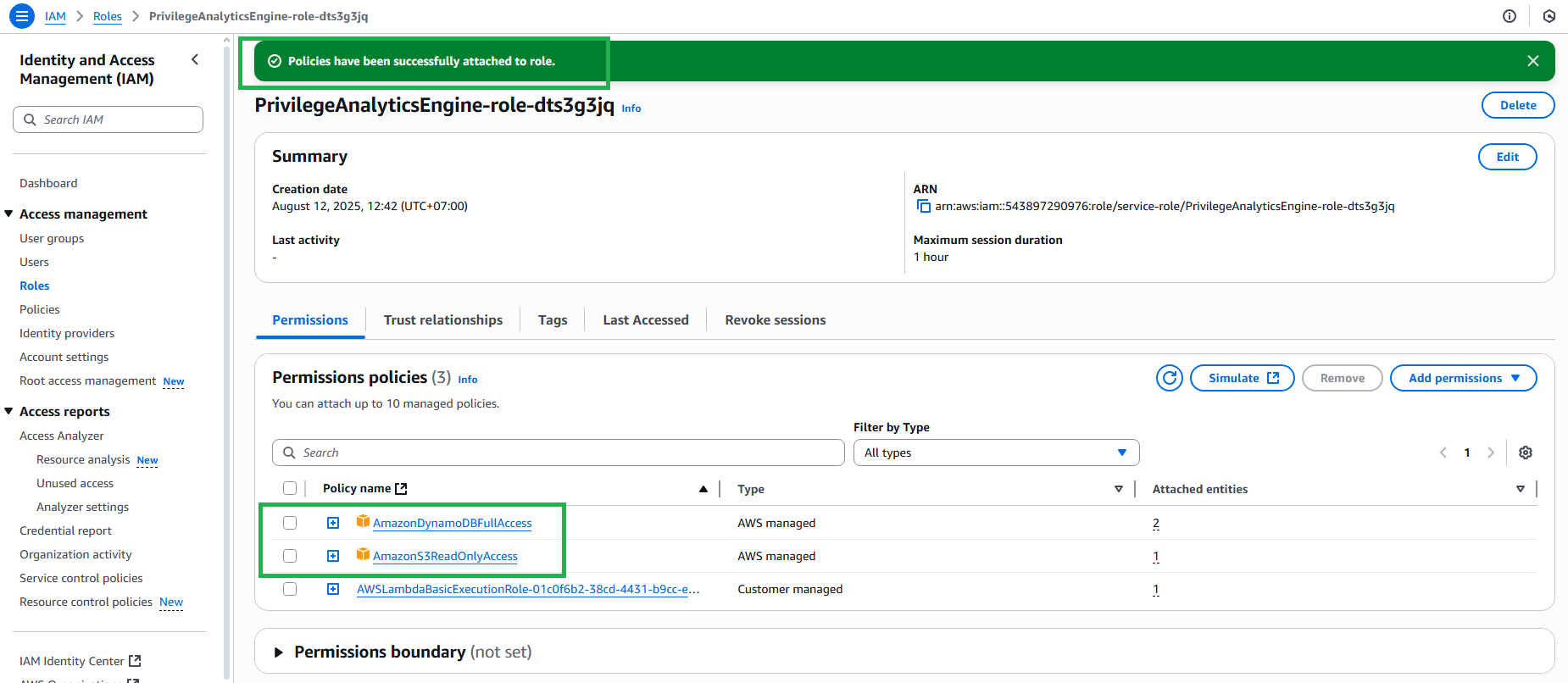
Task: Check the AWSLambdaBasicExecutionRole row checkbox
Action: pyautogui.click(x=290, y=589)
